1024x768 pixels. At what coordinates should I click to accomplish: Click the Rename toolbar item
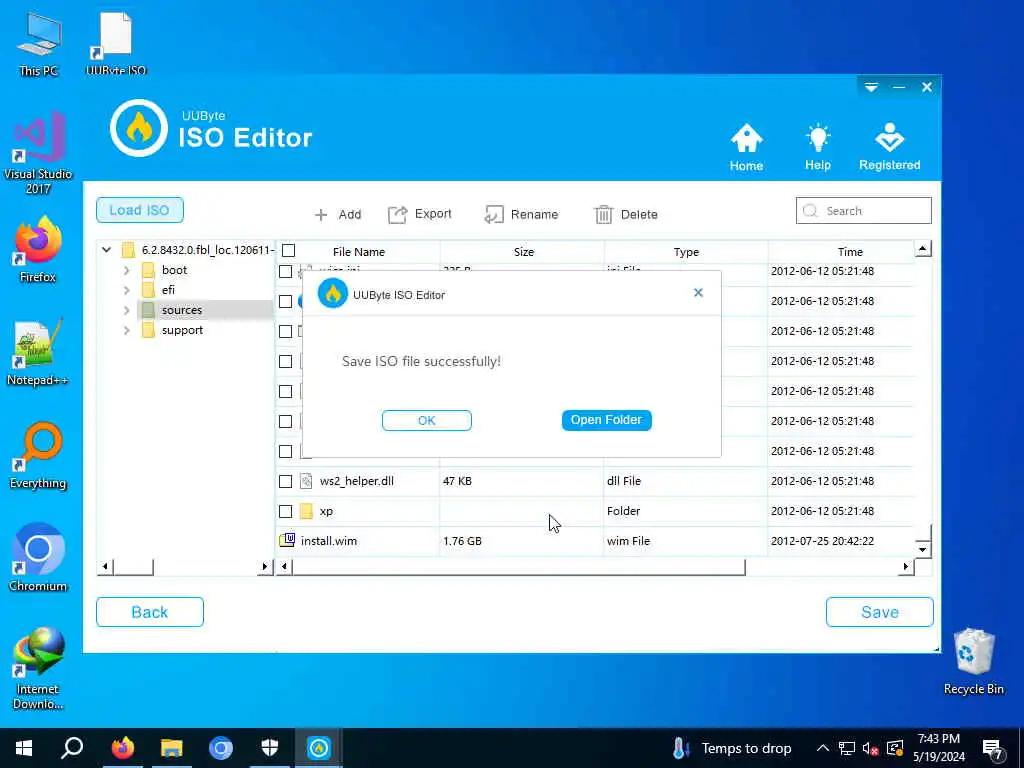point(521,214)
